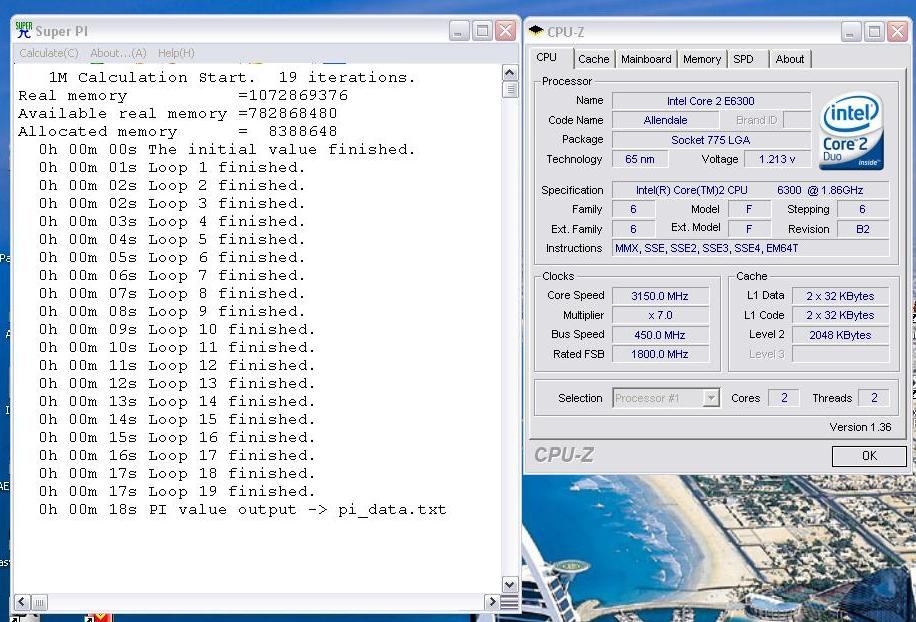Image resolution: width=916 pixels, height=622 pixels.
Task: Click the Level 2 value '2048 KBytes'
Action: (x=841, y=335)
